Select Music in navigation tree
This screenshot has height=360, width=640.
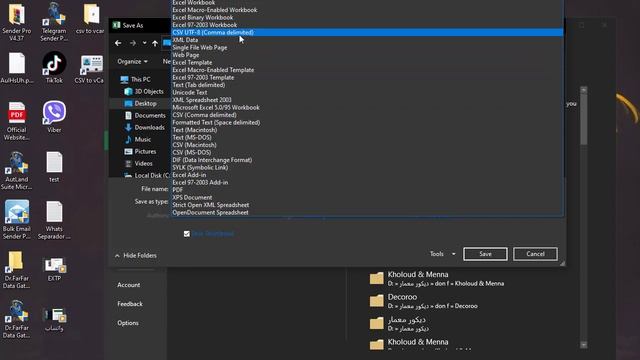pyautogui.click(x=138, y=139)
